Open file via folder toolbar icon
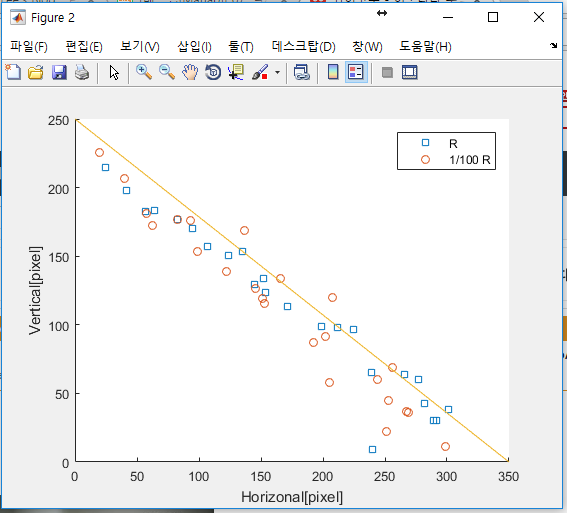 (x=36, y=72)
